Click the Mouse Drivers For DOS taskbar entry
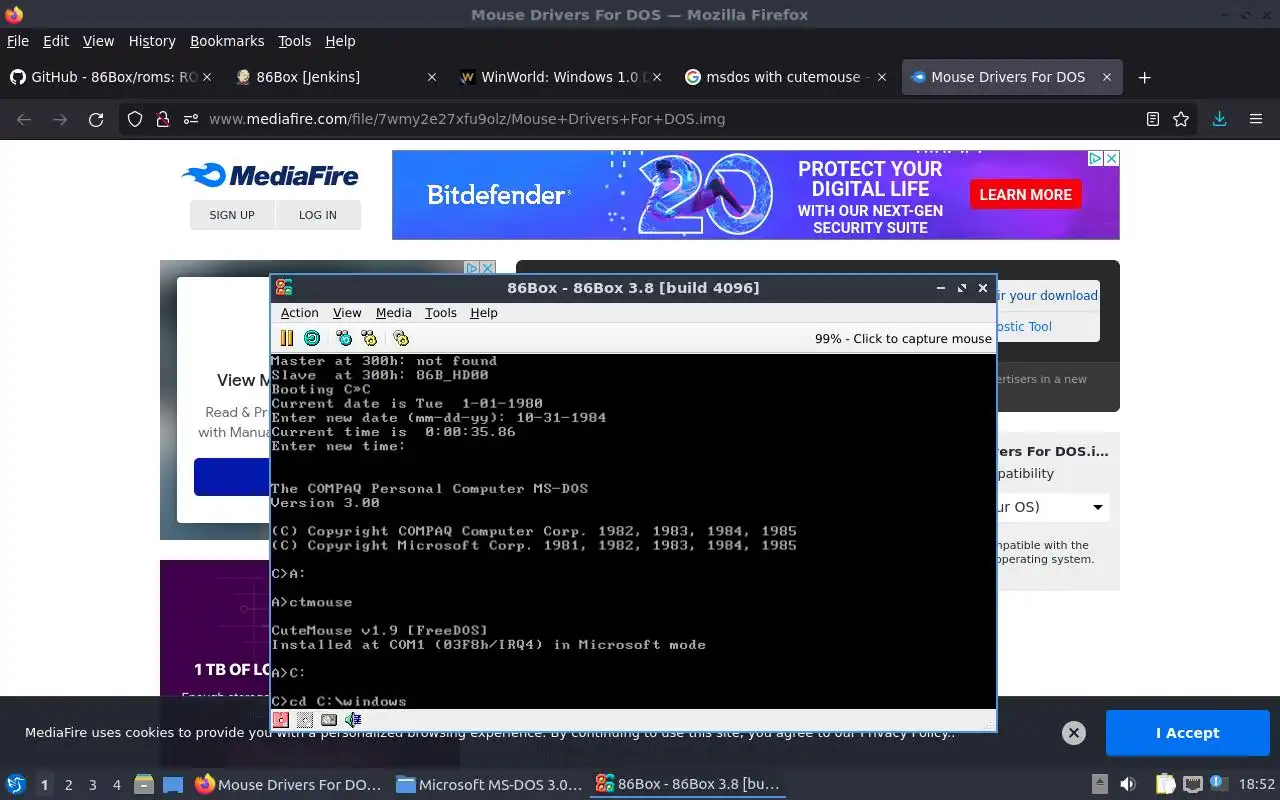This screenshot has height=800, width=1280. coord(288,785)
